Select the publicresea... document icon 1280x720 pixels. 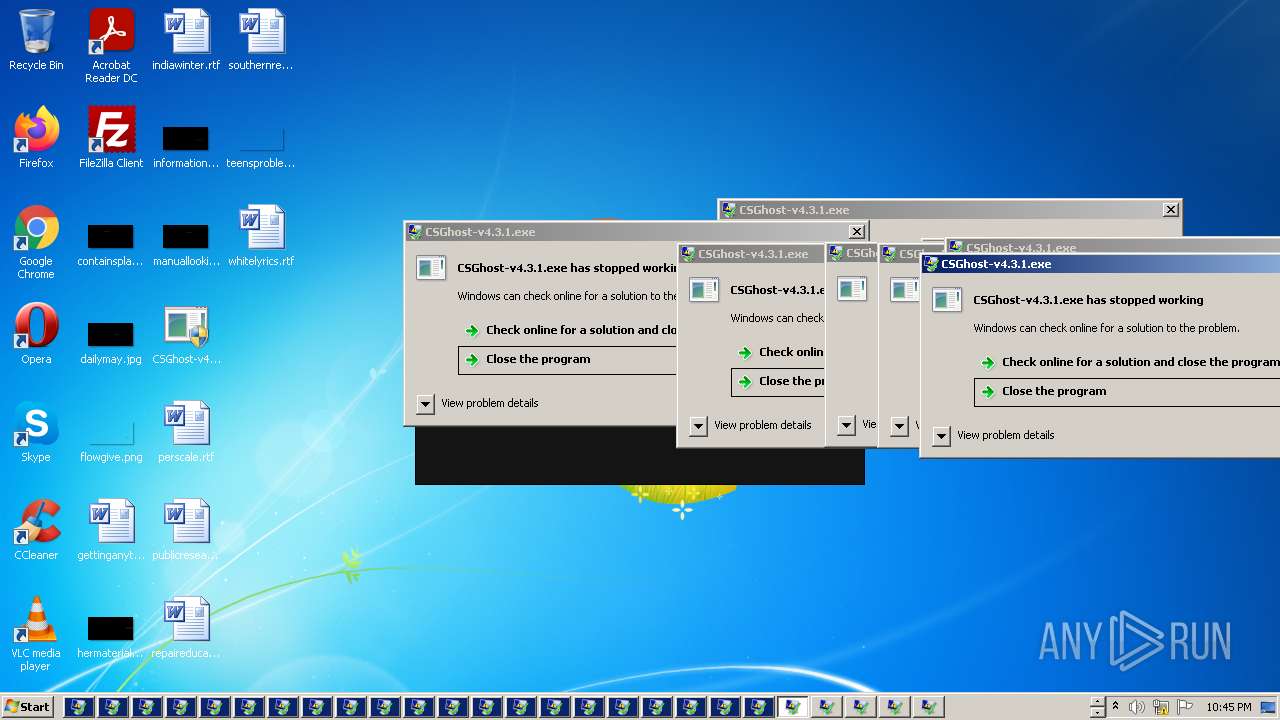point(186,530)
